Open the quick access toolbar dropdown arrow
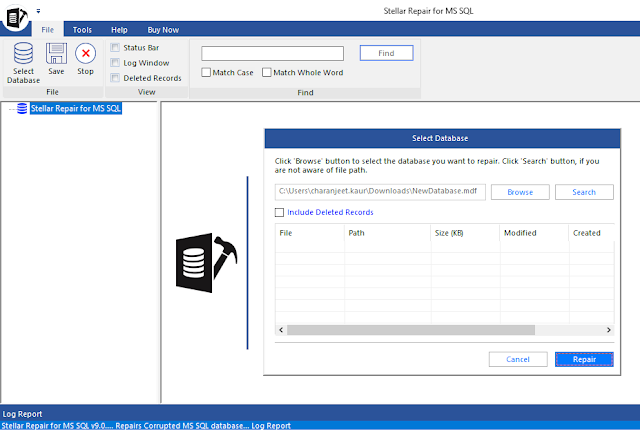Viewport: 640px width, 436px height. pyautogui.click(x=38, y=11)
